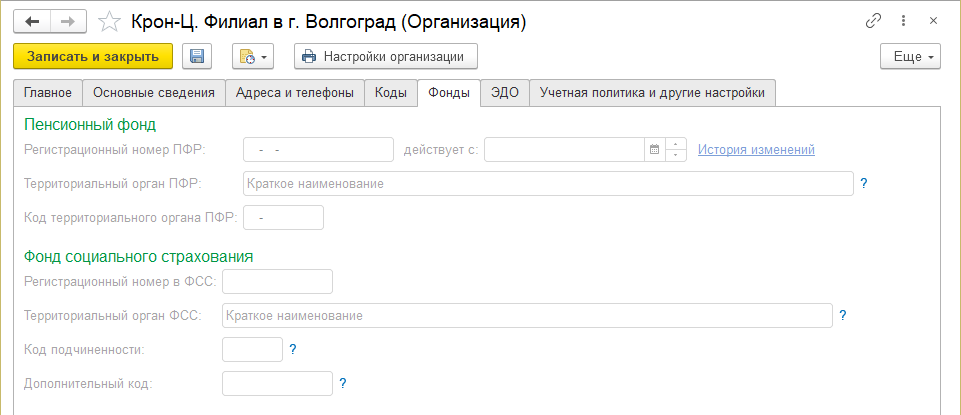Screen dimensions: 961x415
Task: Add organization to favorites star
Action: tap(112, 21)
